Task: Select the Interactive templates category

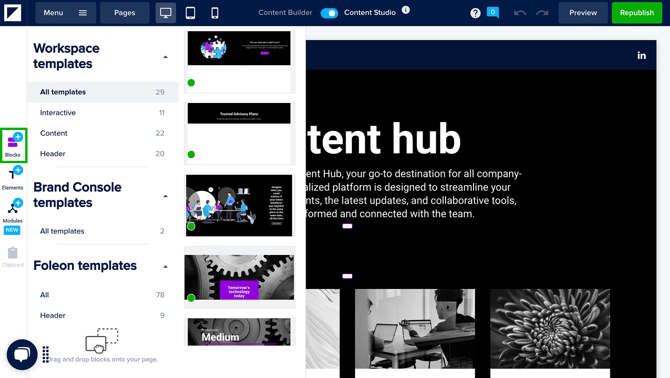Action: 103,112
